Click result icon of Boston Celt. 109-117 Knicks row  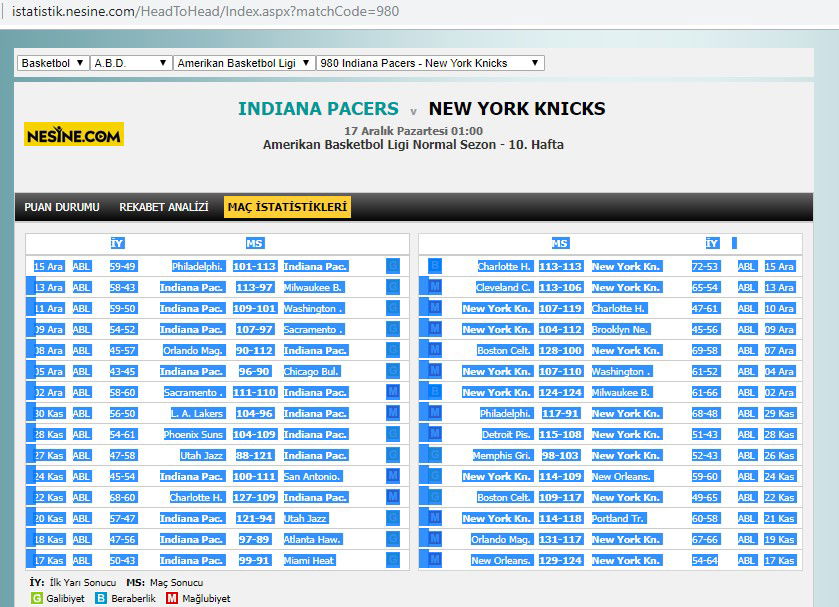[435, 497]
